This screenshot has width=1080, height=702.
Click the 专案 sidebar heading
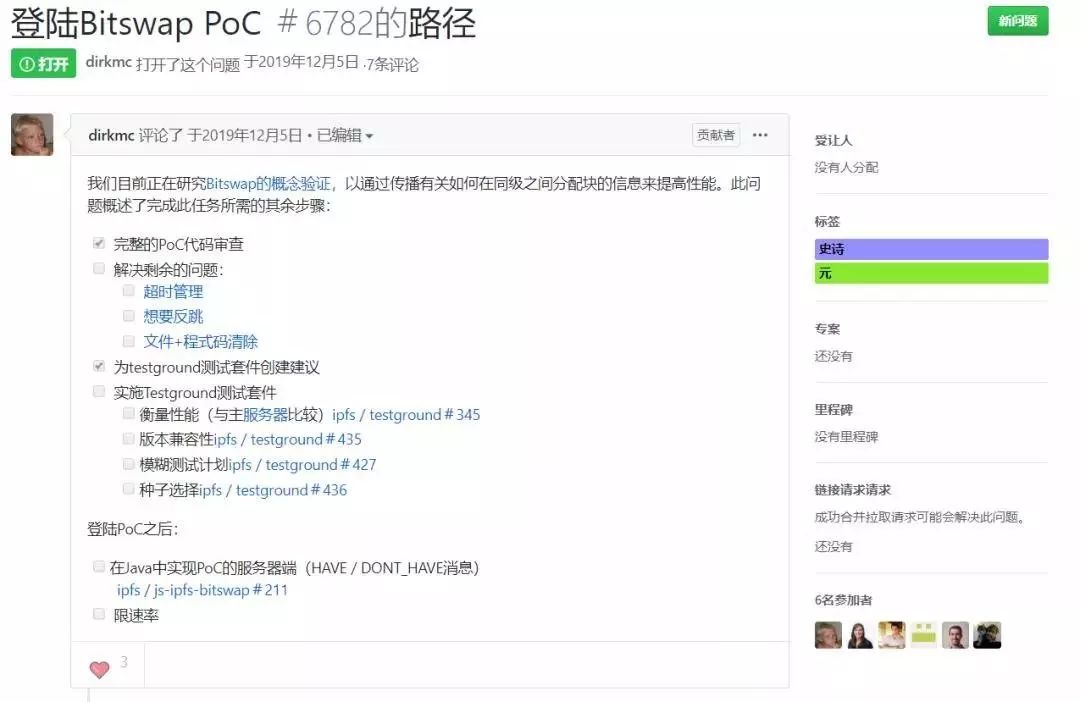(827, 329)
